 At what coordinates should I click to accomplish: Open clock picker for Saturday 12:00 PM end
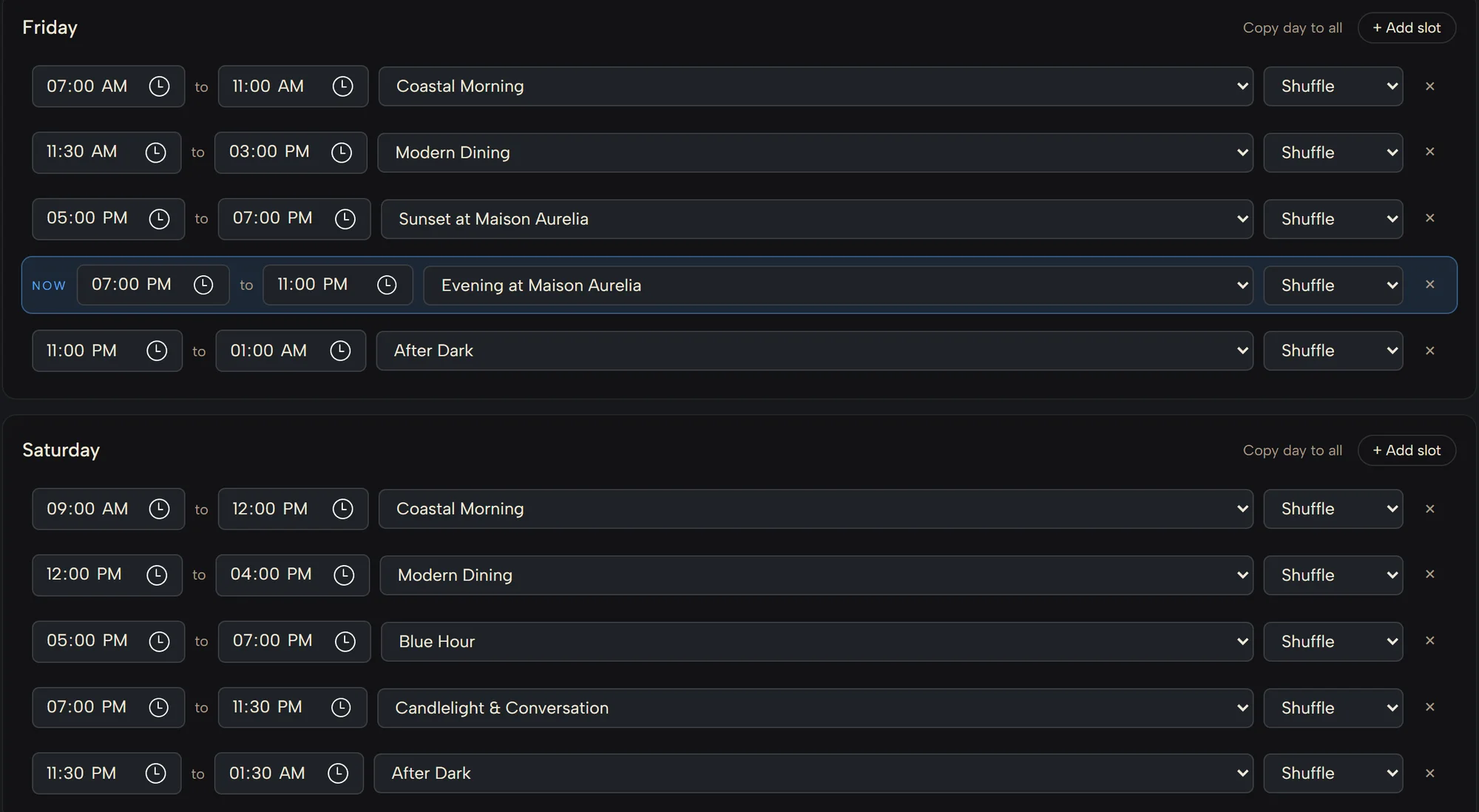[x=342, y=509]
